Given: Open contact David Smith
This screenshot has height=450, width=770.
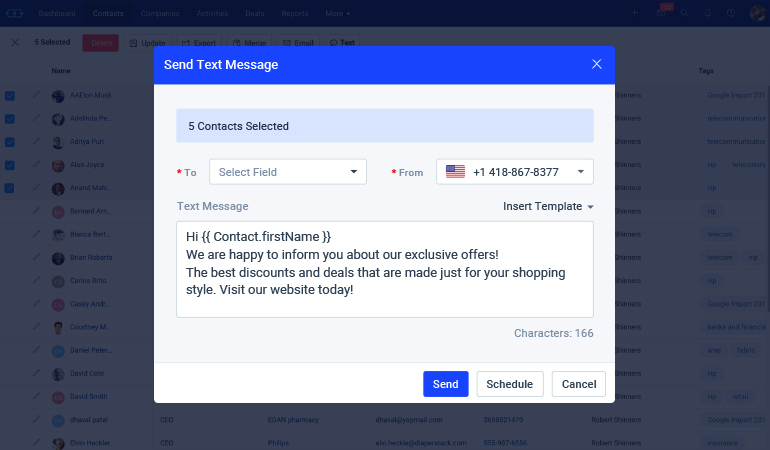Looking at the screenshot, I should (x=88, y=396).
